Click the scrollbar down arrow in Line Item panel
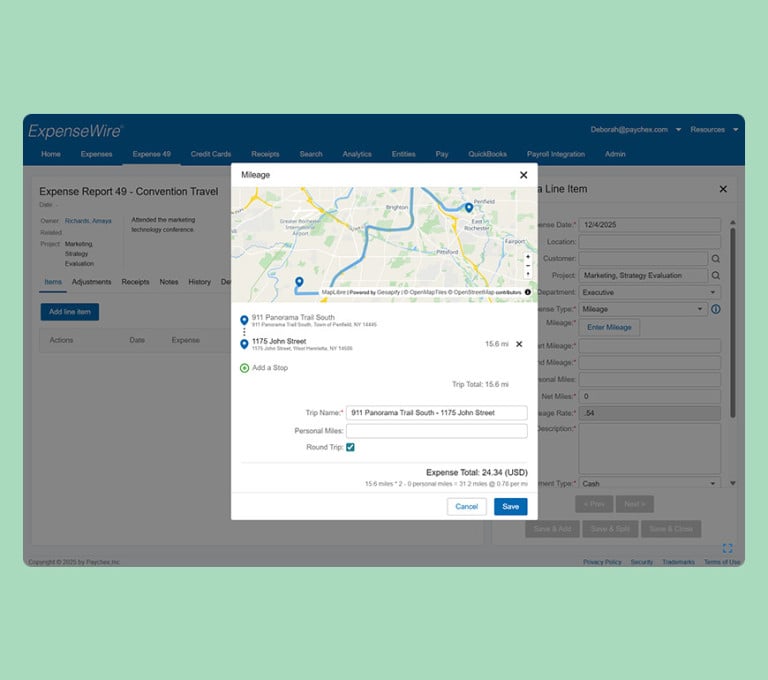This screenshot has width=768, height=680. pos(733,484)
